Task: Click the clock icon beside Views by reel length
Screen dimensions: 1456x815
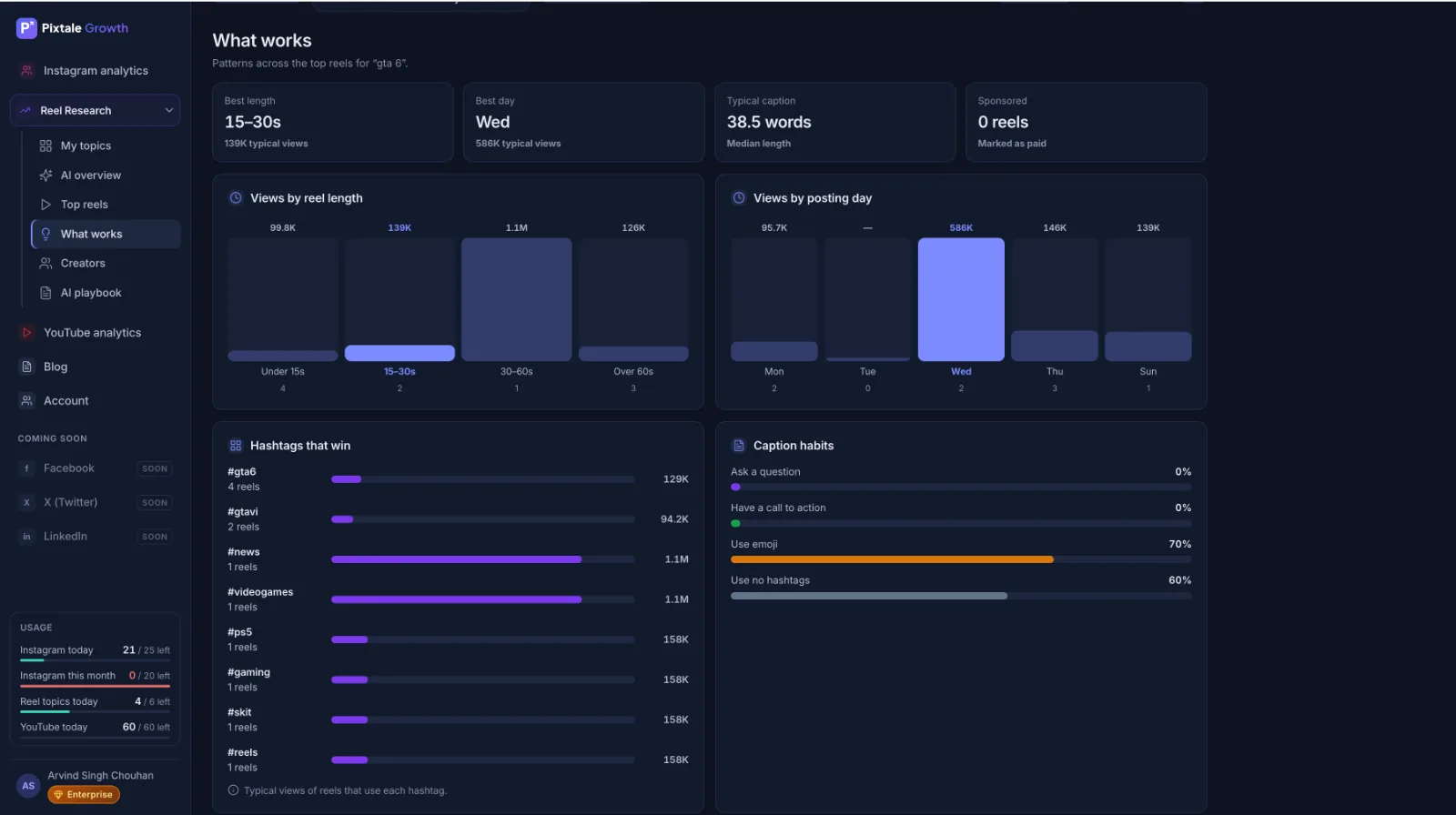Action: pyautogui.click(x=236, y=198)
